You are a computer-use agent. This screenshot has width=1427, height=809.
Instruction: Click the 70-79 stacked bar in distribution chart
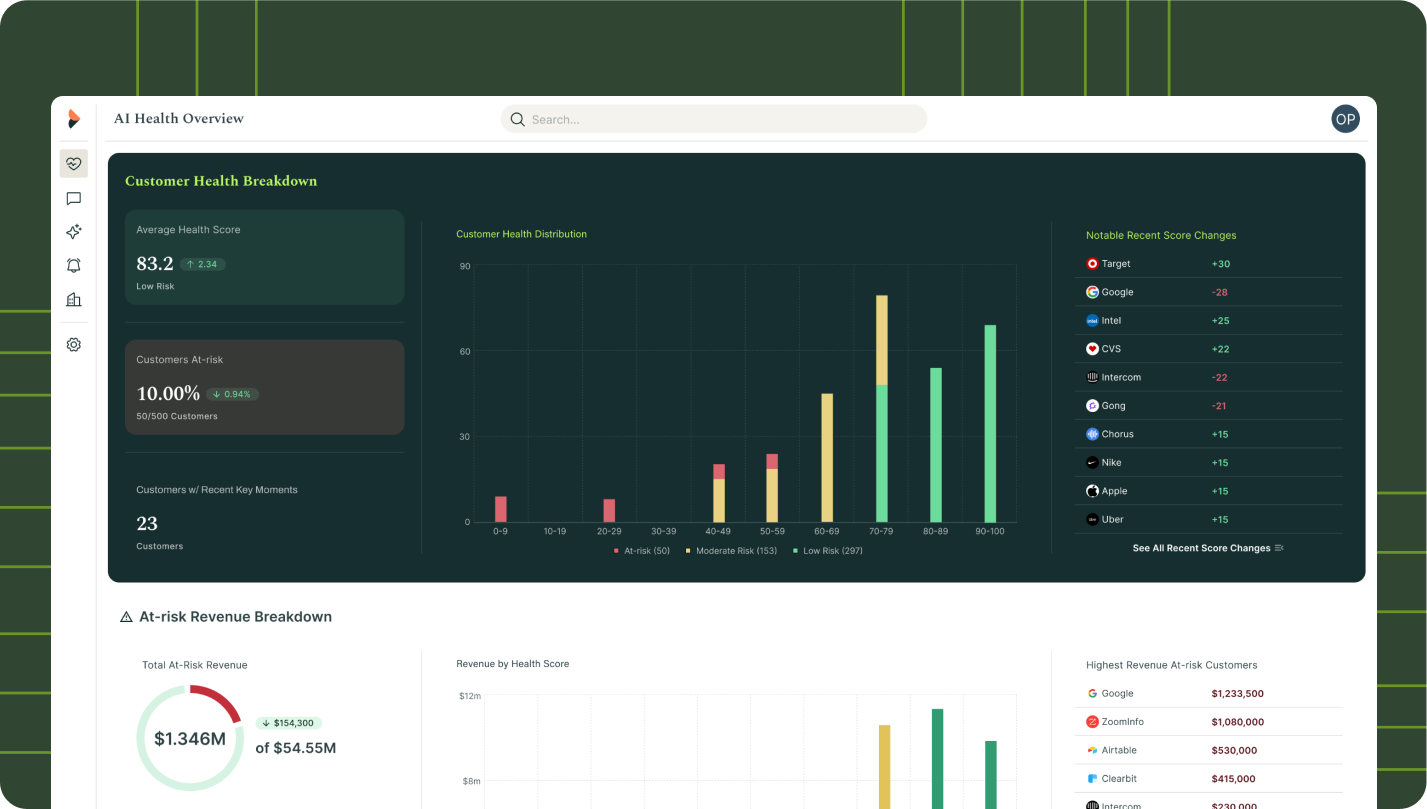881,408
